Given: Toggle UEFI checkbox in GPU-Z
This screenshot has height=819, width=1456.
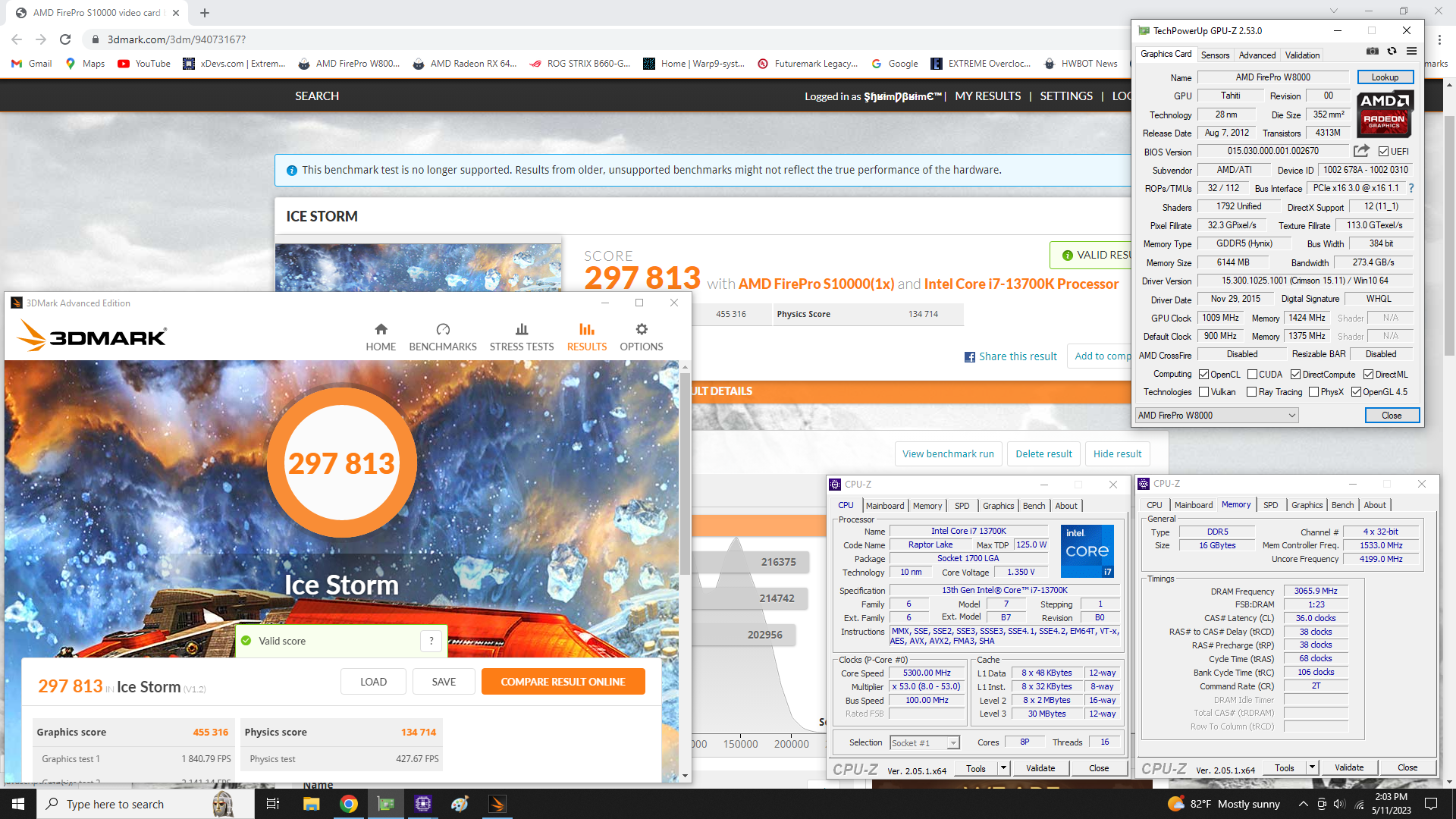Looking at the screenshot, I should pyautogui.click(x=1383, y=152).
